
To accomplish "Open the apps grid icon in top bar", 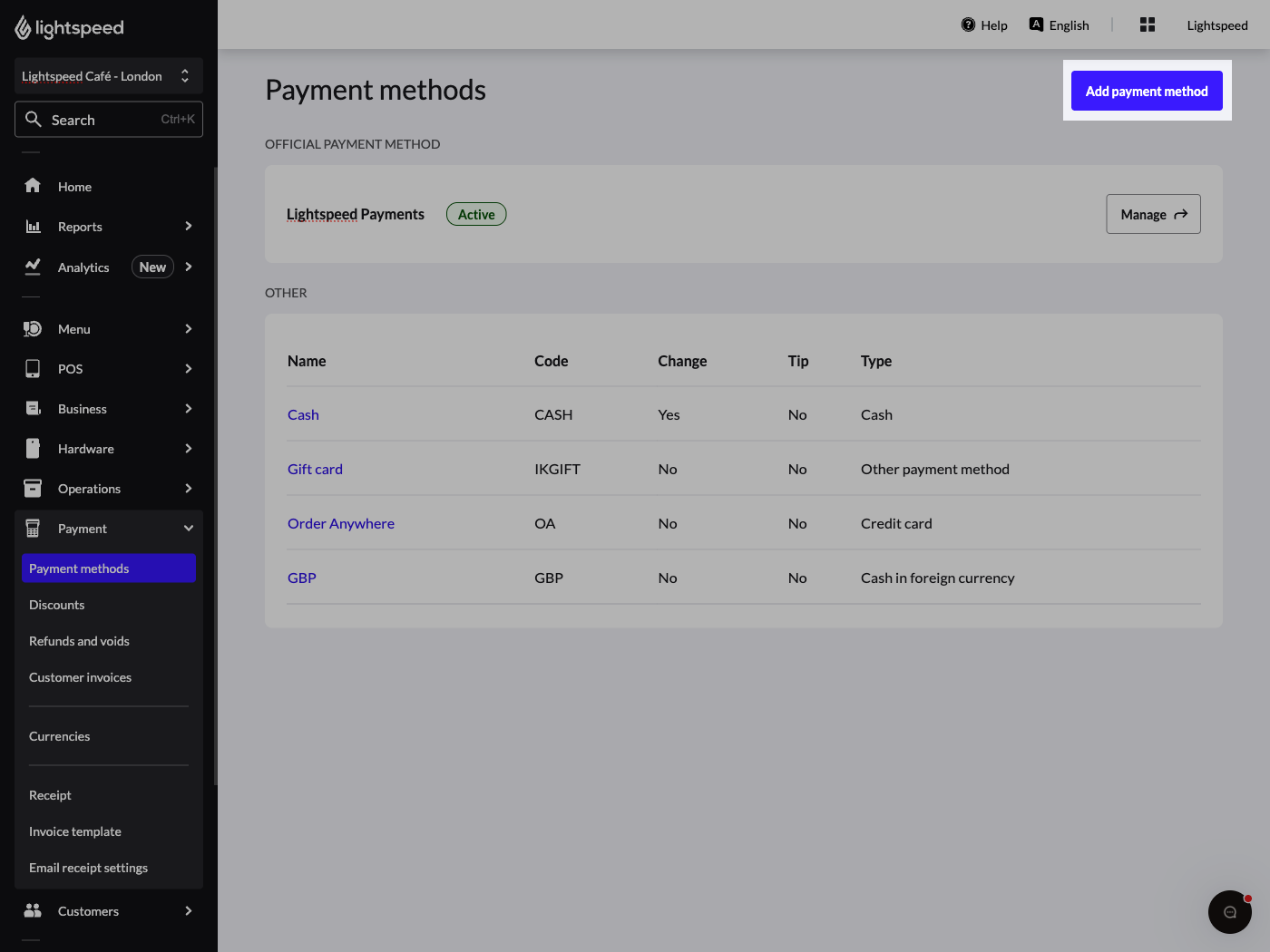I will [1147, 24].
